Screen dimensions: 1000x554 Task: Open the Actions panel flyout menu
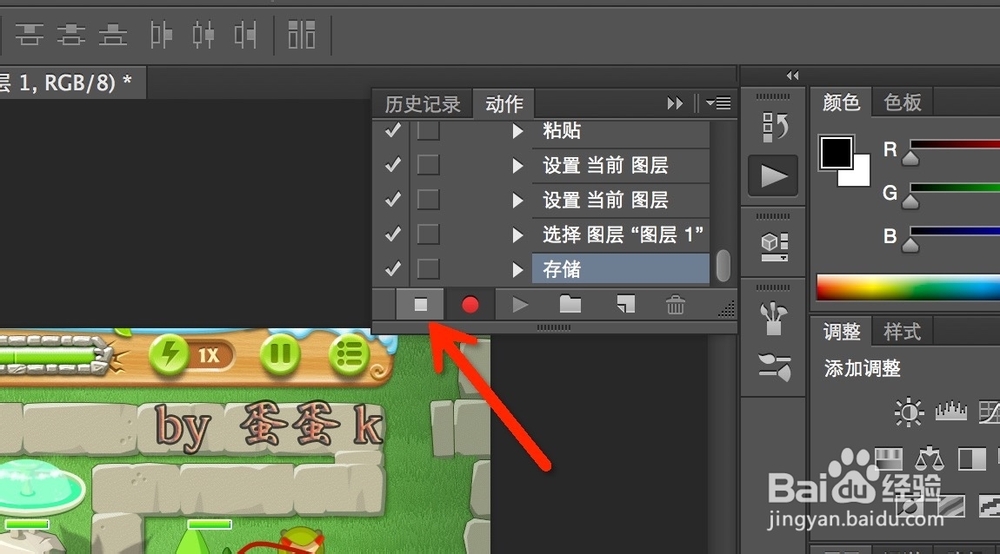tap(719, 103)
